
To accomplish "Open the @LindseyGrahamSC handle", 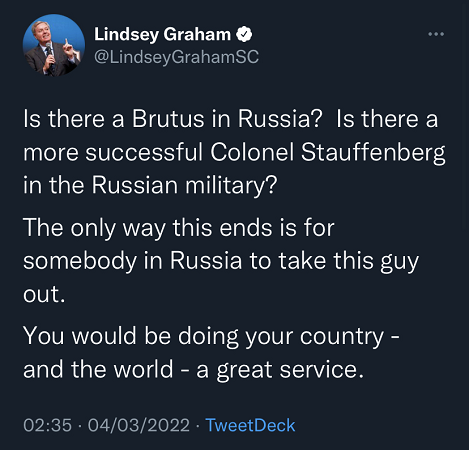I will coord(176,57).
